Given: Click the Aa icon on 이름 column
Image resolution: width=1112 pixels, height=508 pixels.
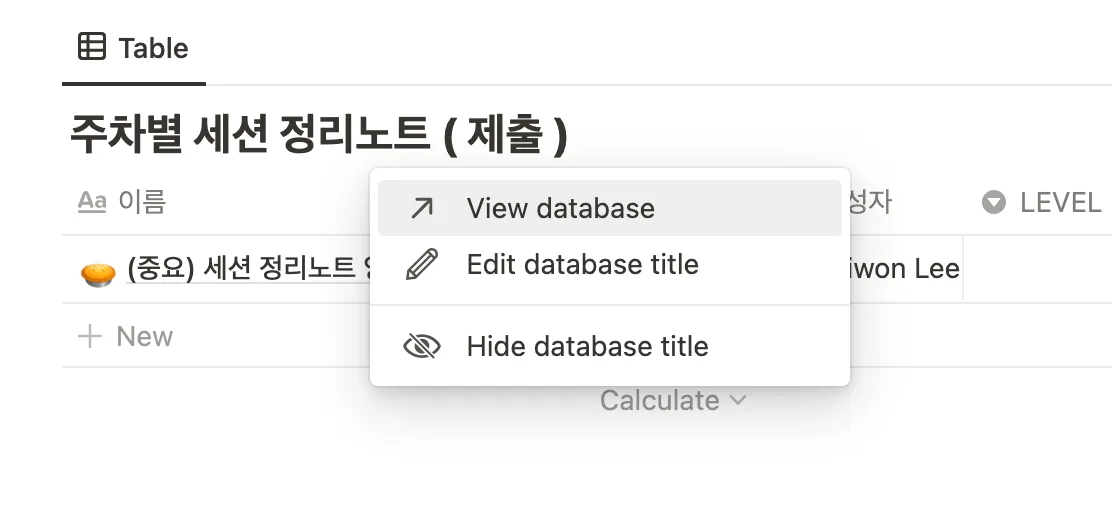Looking at the screenshot, I should 92,202.
